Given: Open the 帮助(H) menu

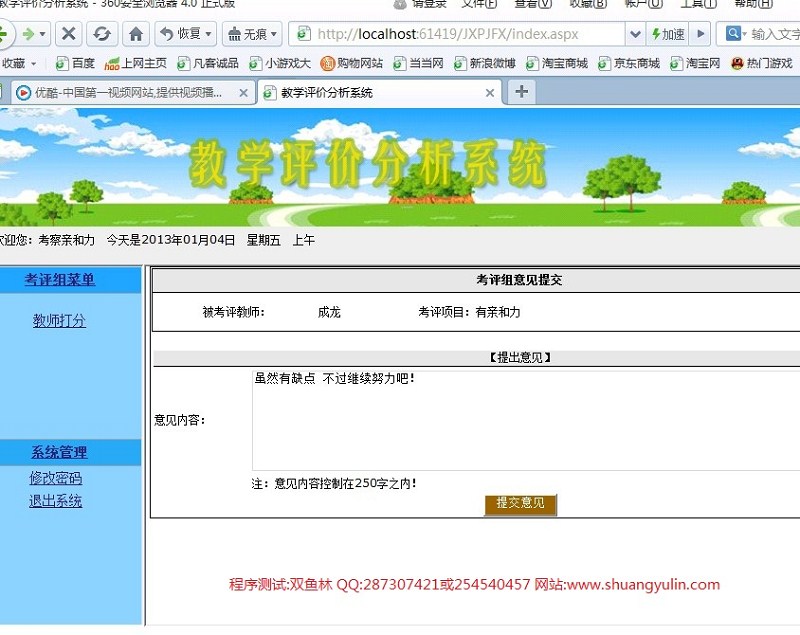Looking at the screenshot, I should [x=753, y=4].
